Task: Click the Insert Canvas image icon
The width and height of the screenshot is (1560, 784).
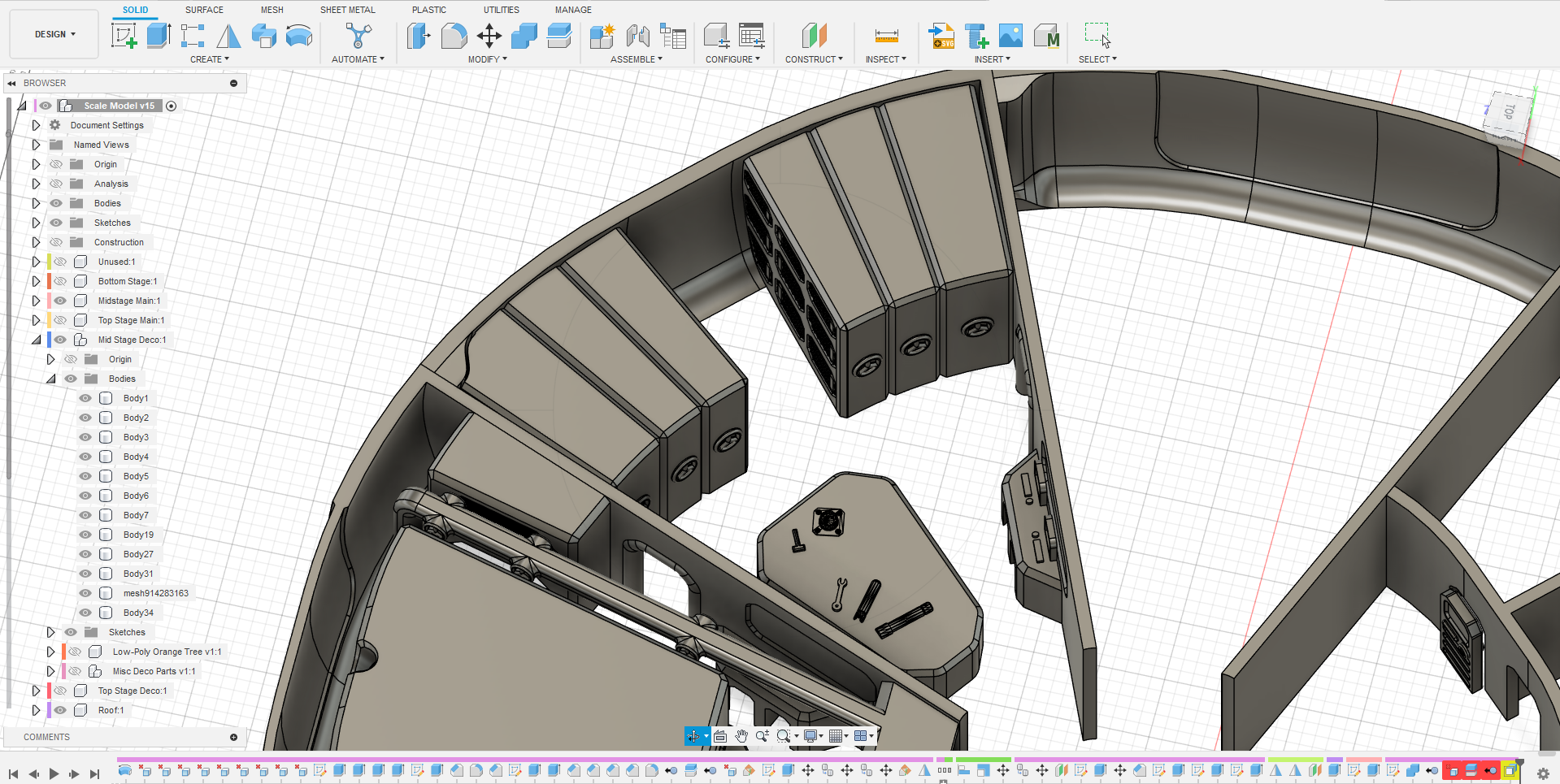Action: [x=1010, y=36]
